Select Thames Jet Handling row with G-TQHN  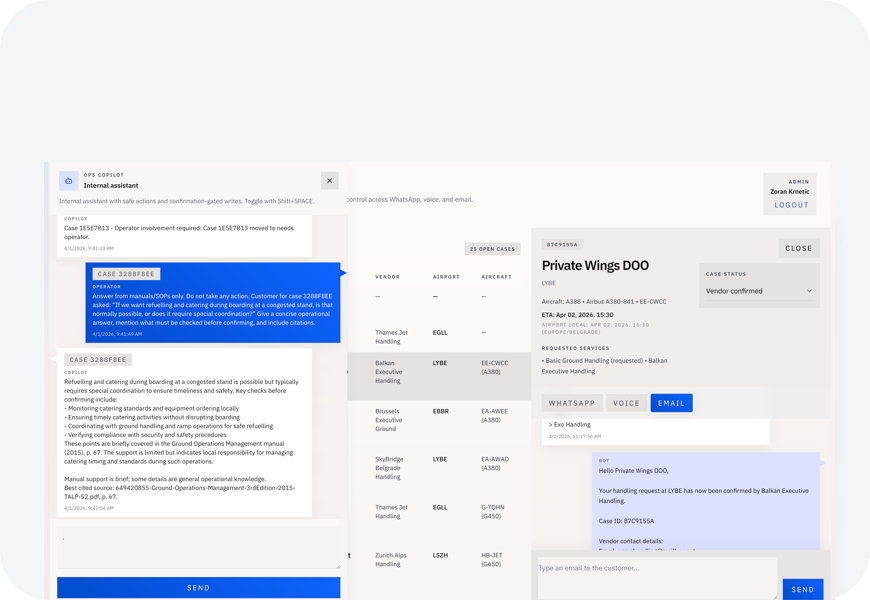(438, 512)
